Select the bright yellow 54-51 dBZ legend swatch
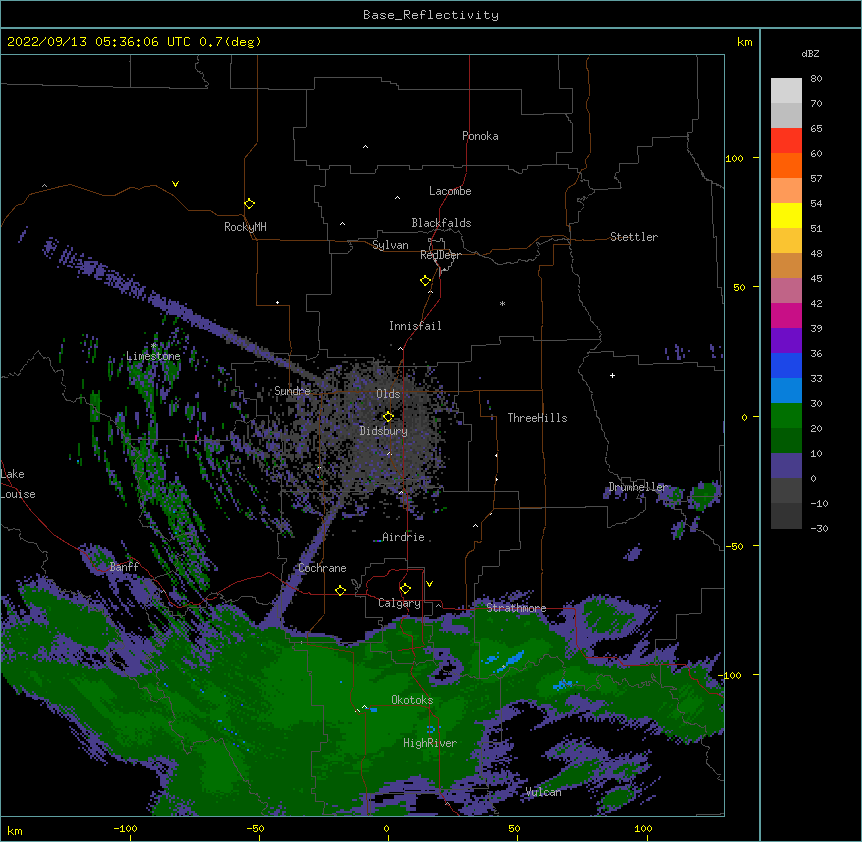This screenshot has width=862, height=842. click(786, 215)
